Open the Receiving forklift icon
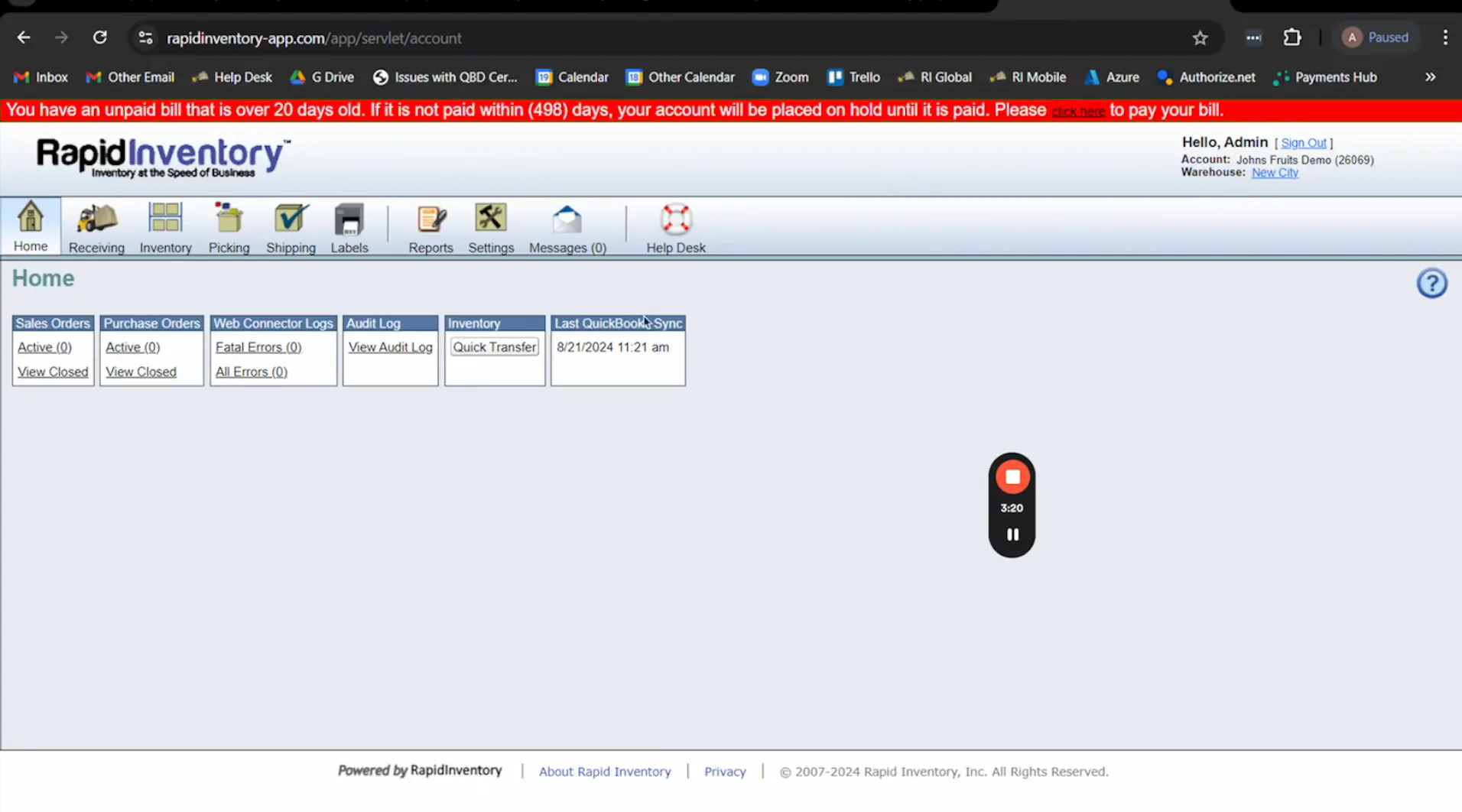This screenshot has width=1462, height=812. [96, 228]
